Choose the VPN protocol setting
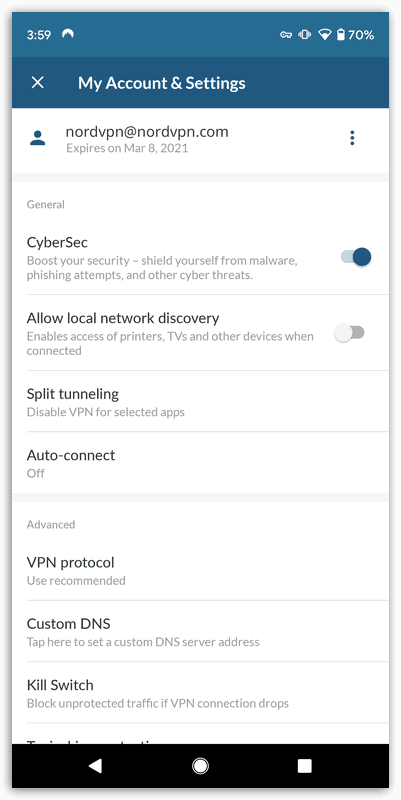Screen dimensions: 401x800 [200, 570]
